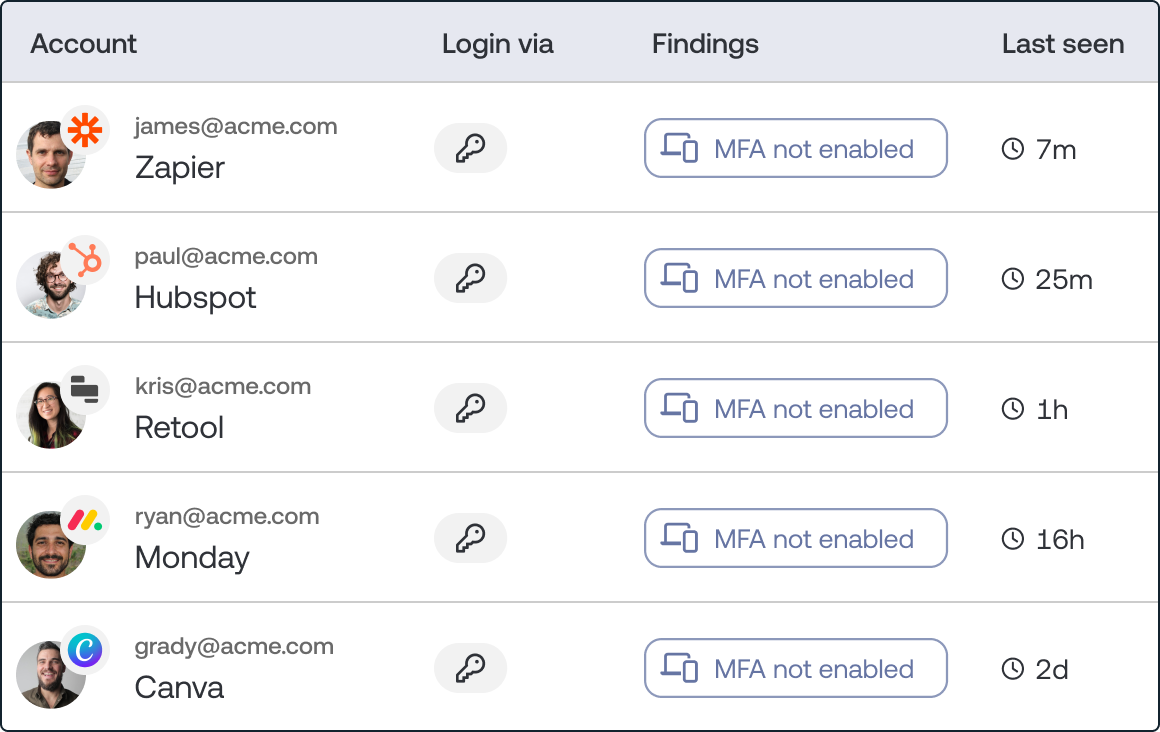Screen dimensions: 1160x732
Task: Open MFA not enabled finding for Zapier
Action: [795, 149]
